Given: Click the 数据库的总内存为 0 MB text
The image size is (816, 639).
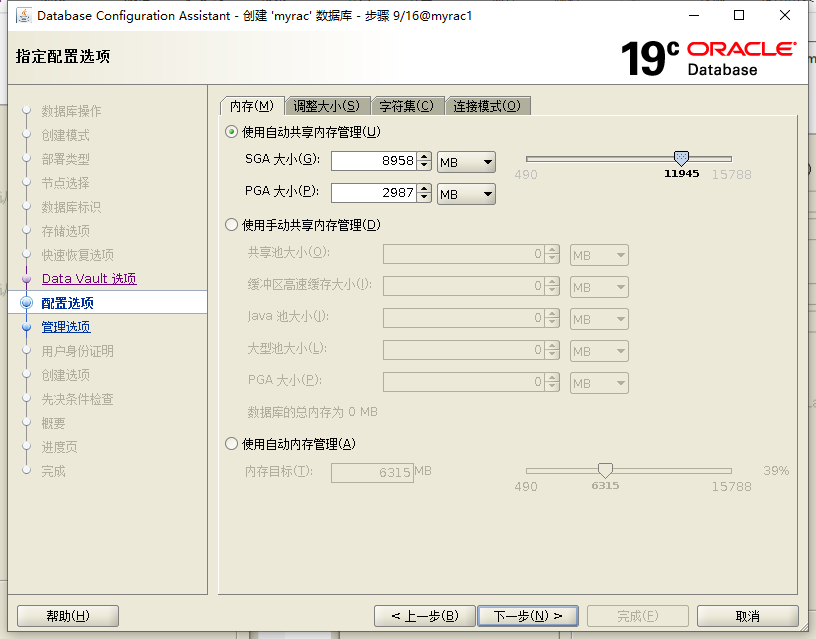Looking at the screenshot, I should coord(312,412).
